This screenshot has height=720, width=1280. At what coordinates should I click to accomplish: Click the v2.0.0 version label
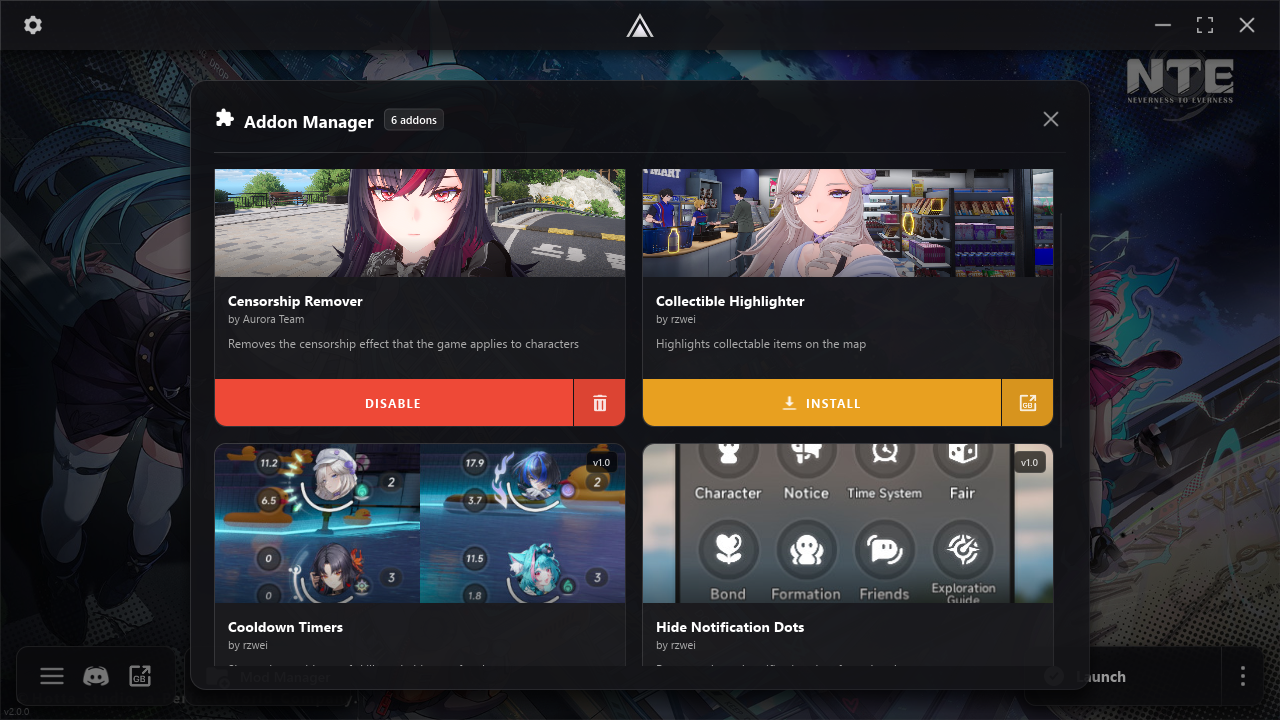[x=15, y=712]
